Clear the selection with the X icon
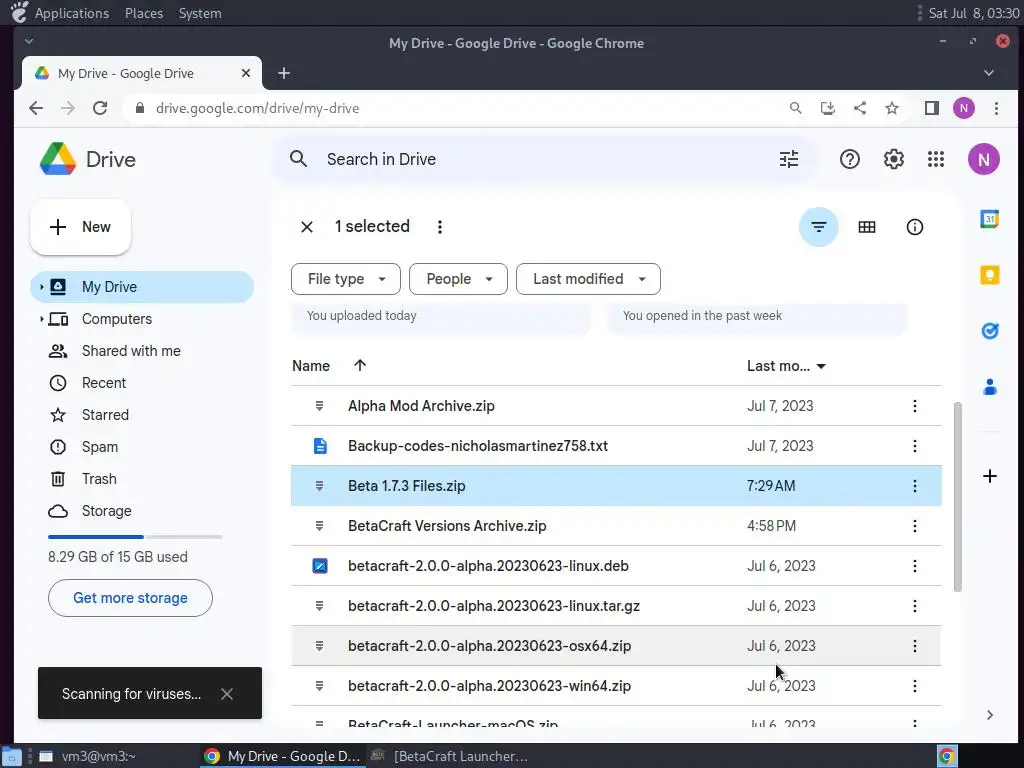Screen dimensions: 1024x768 [x=306, y=227]
